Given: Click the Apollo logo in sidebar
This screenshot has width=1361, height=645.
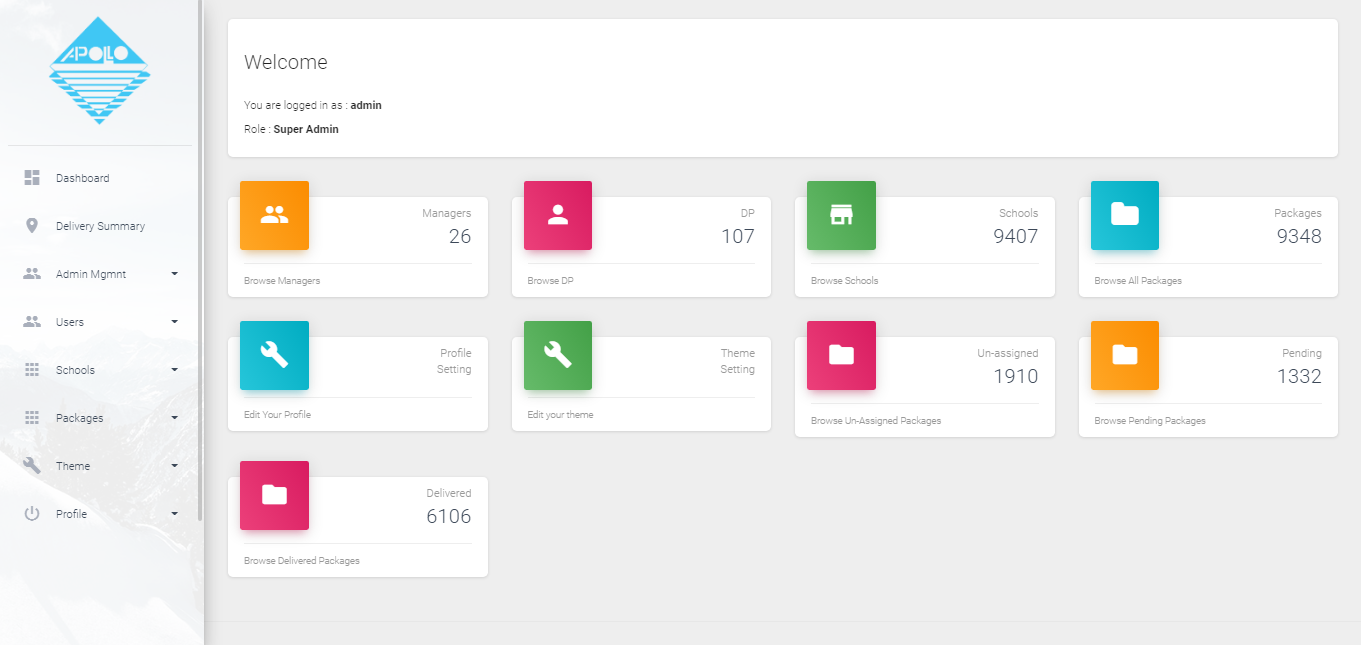Looking at the screenshot, I should pos(100,70).
